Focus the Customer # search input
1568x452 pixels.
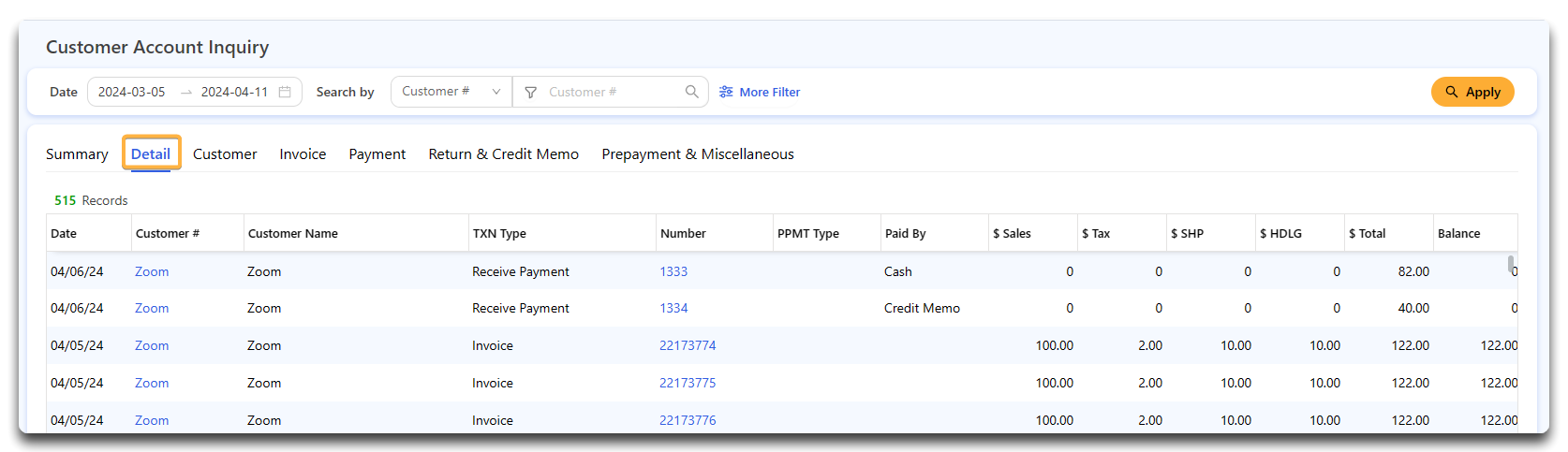click(613, 92)
